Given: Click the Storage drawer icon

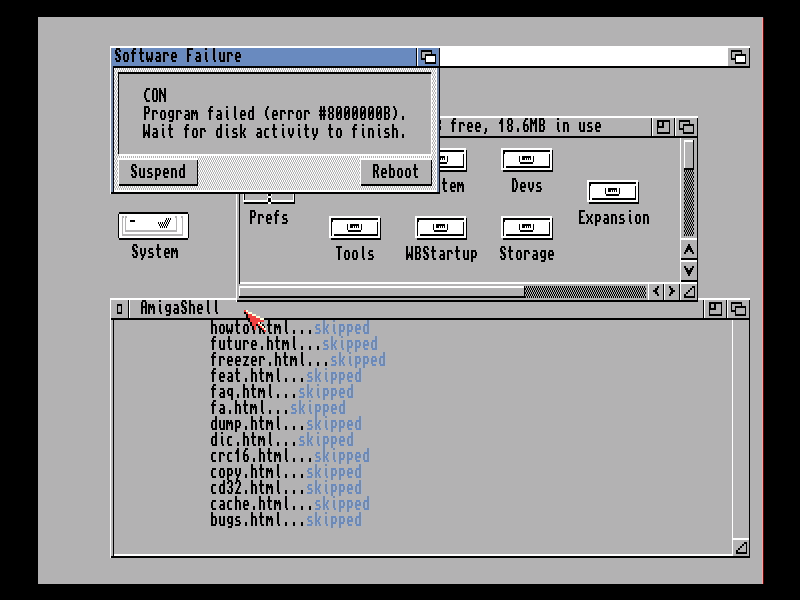Looking at the screenshot, I should (x=526, y=228).
